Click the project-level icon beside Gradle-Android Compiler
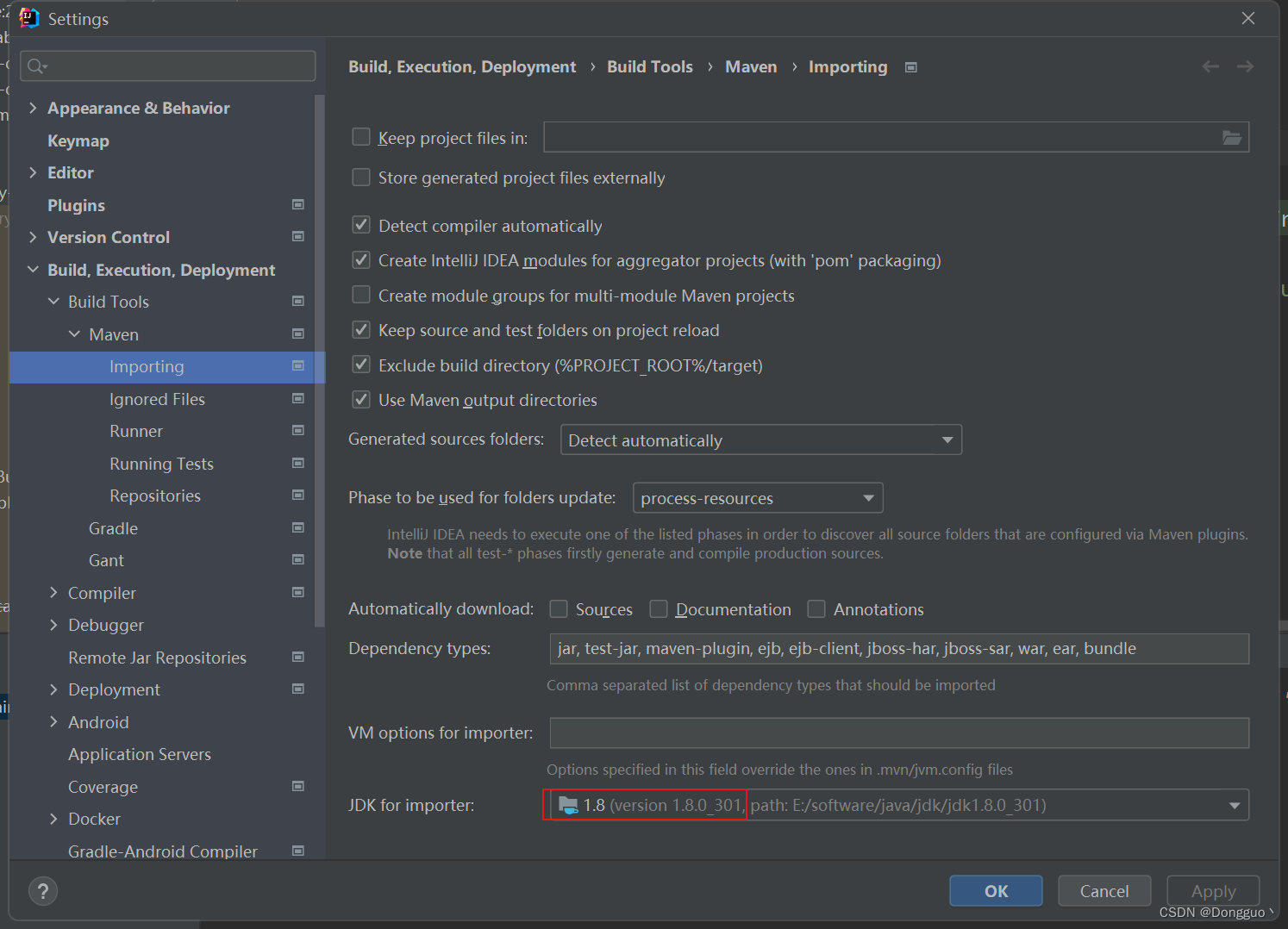Screen dimensions: 1288x929 click(x=298, y=851)
